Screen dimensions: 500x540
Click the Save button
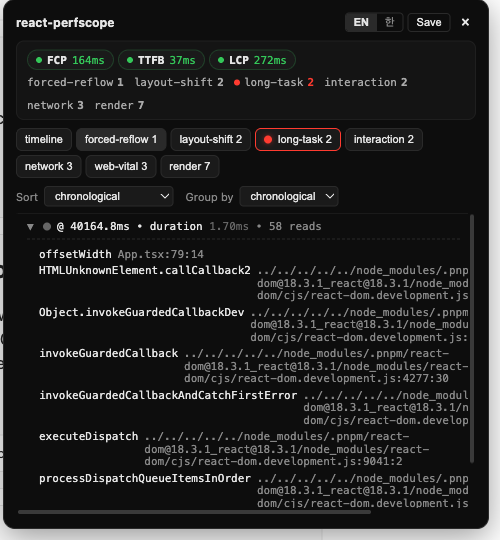(x=429, y=22)
